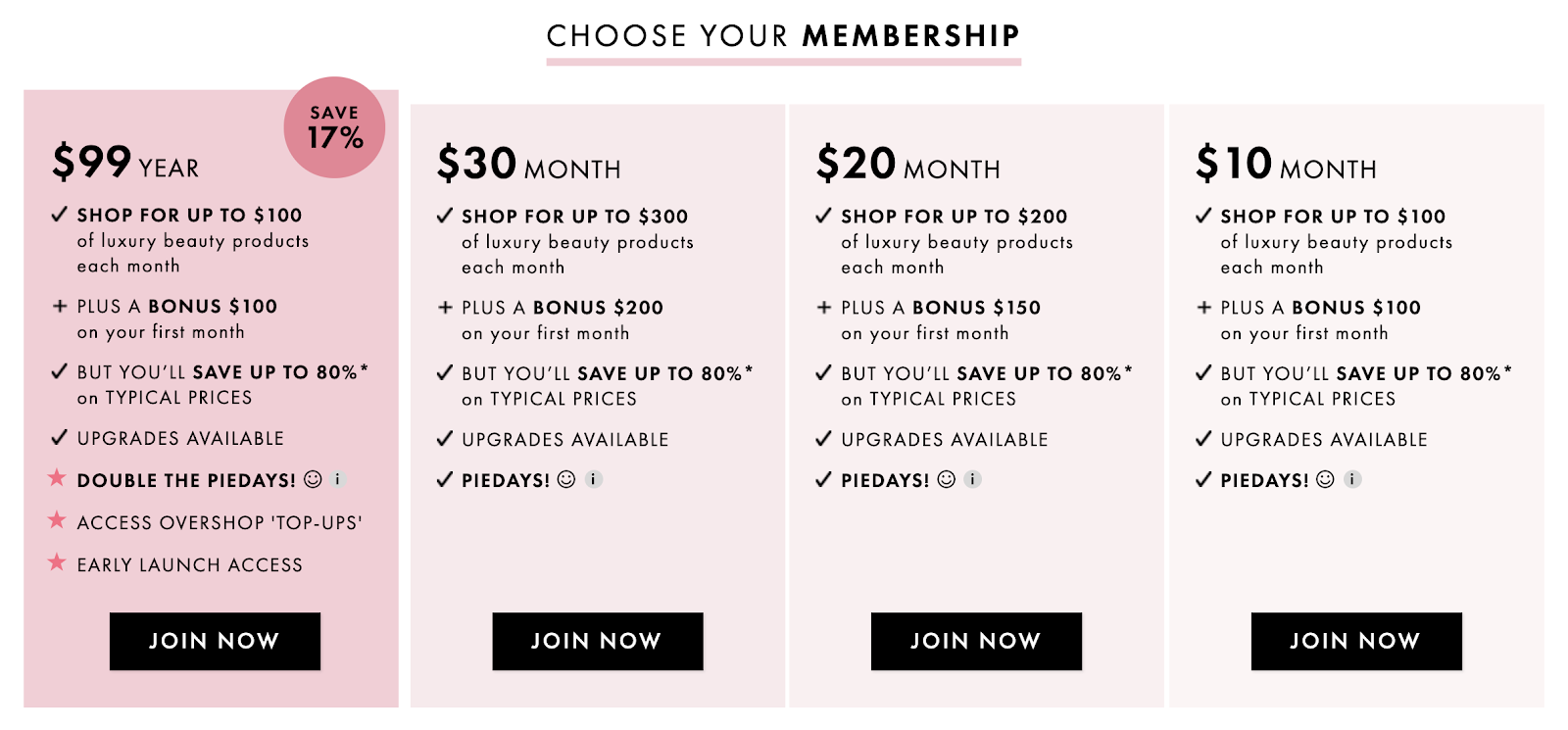Click info icon beside Double the Piedays
Image resolution: width=1568 pixels, height=730 pixels.
point(338,479)
